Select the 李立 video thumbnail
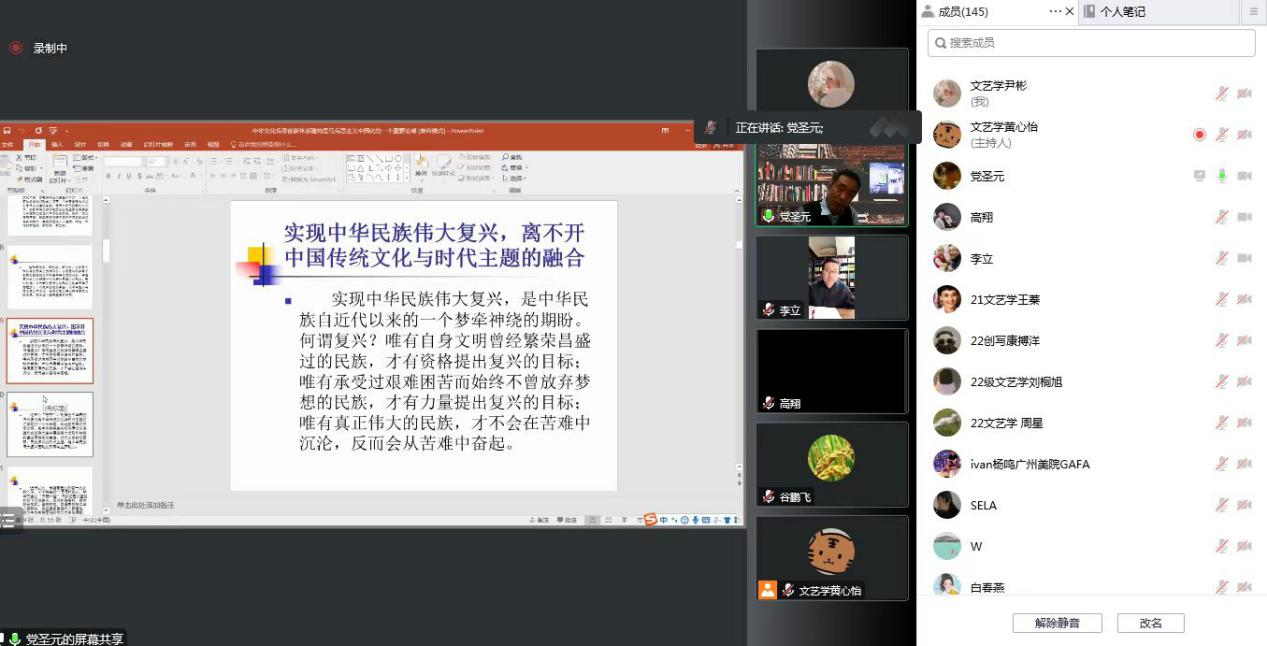1267x646 pixels. [x=831, y=277]
